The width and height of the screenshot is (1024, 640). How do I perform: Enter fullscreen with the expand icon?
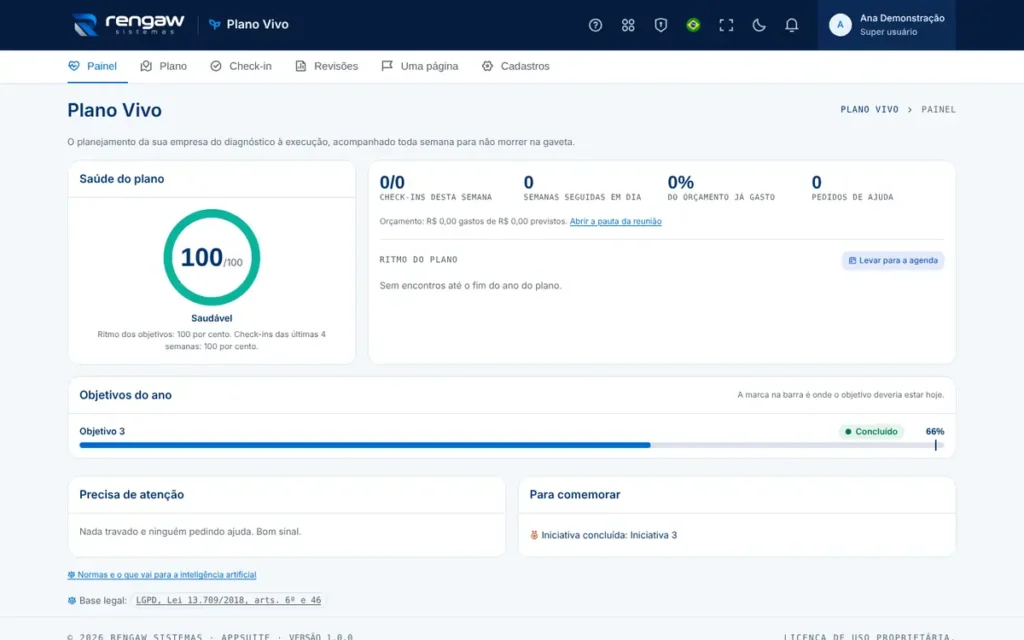(x=726, y=25)
